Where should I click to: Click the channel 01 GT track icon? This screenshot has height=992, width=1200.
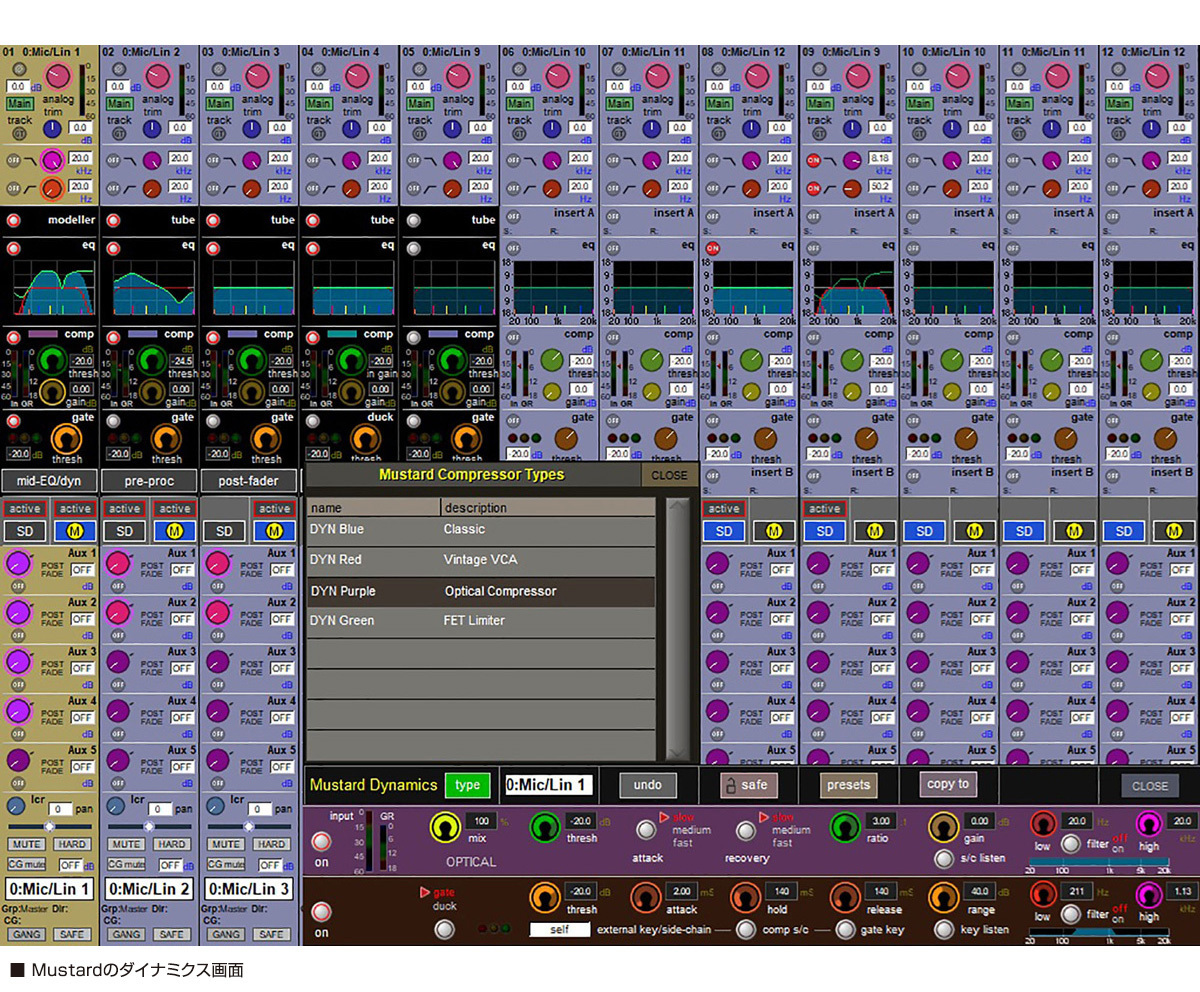click(18, 134)
